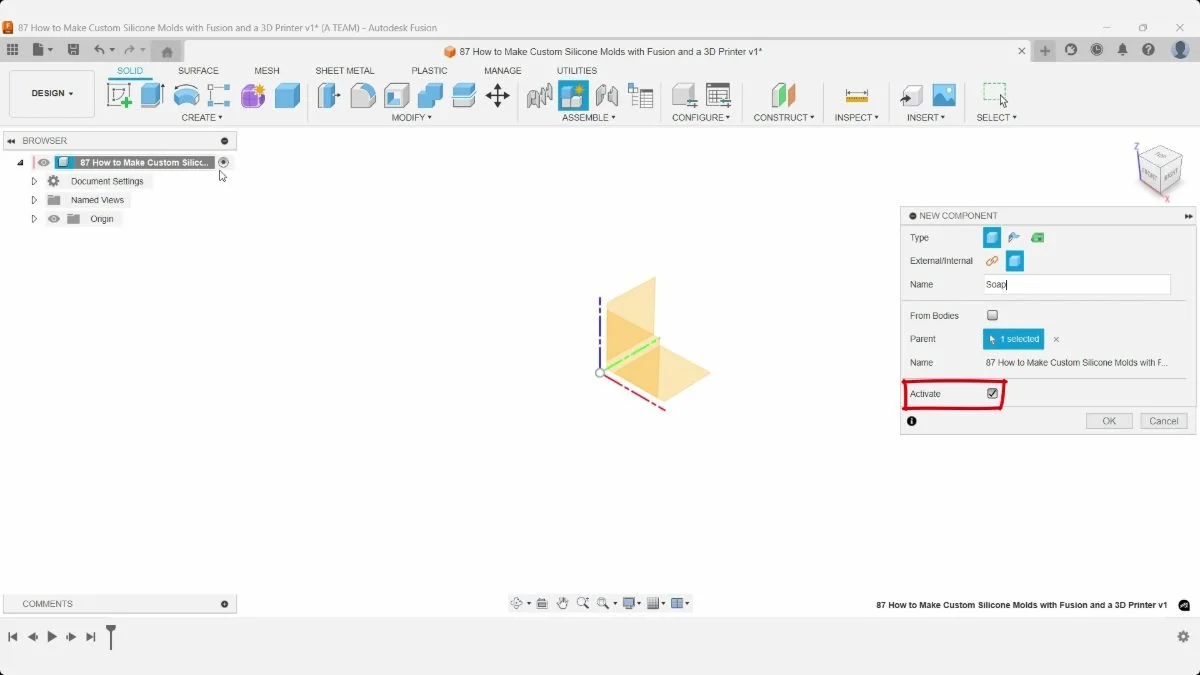This screenshot has height=675, width=1200.
Task: Open the DESIGN workspace dropdown
Action: click(52, 94)
